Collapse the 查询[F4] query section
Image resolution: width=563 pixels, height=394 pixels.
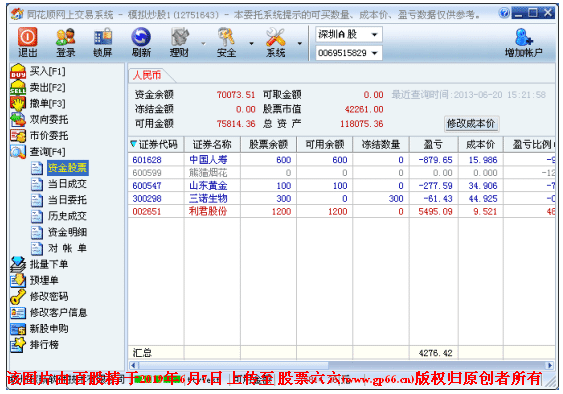38,152
